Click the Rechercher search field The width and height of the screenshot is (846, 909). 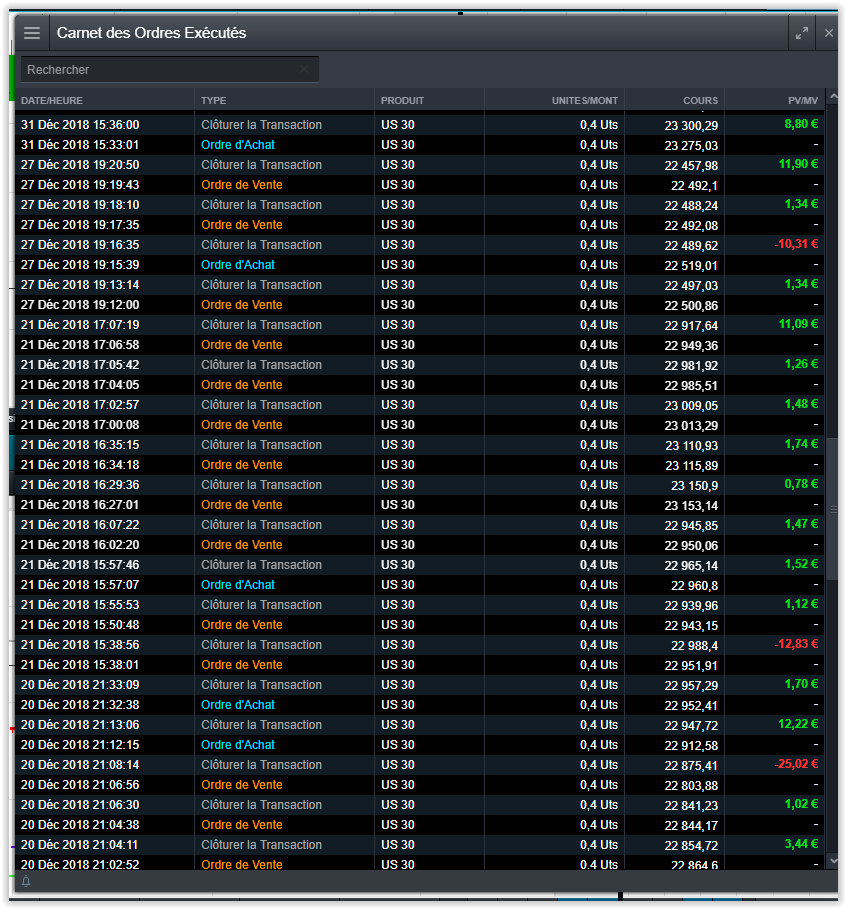click(169, 70)
